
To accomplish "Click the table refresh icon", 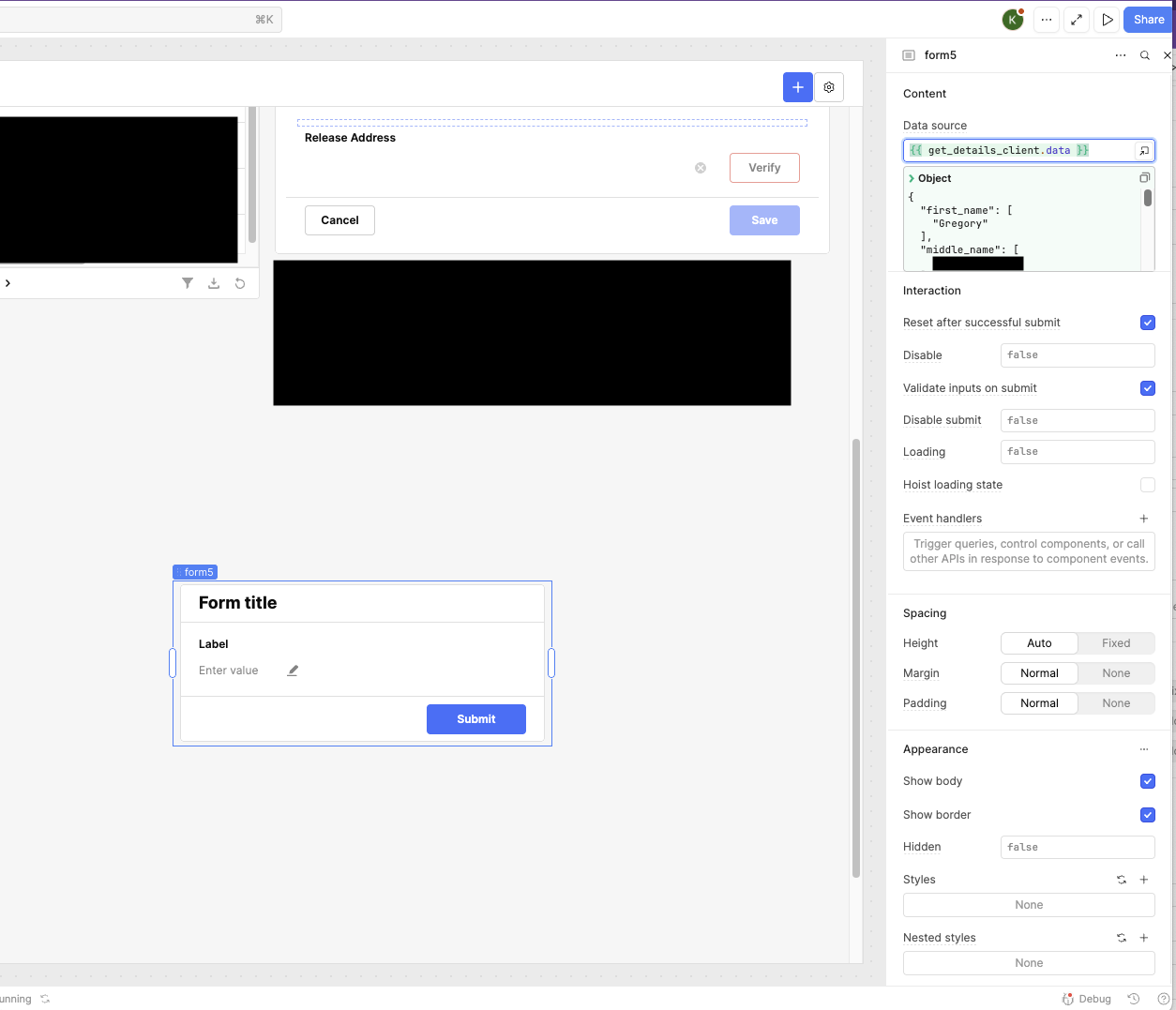I will click(240, 283).
